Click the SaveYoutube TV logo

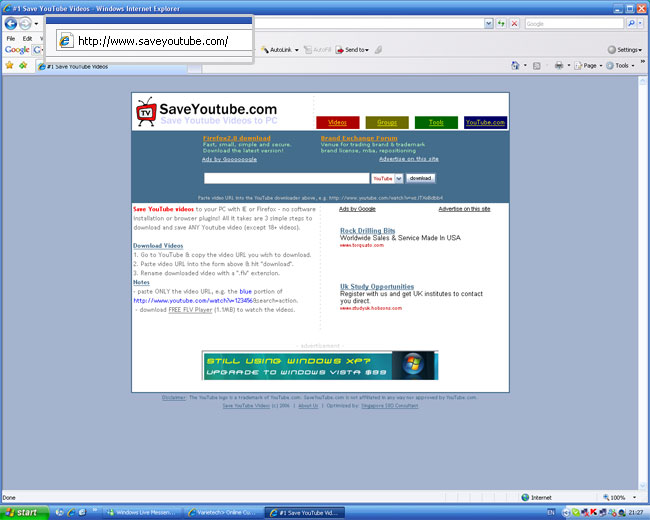click(146, 112)
